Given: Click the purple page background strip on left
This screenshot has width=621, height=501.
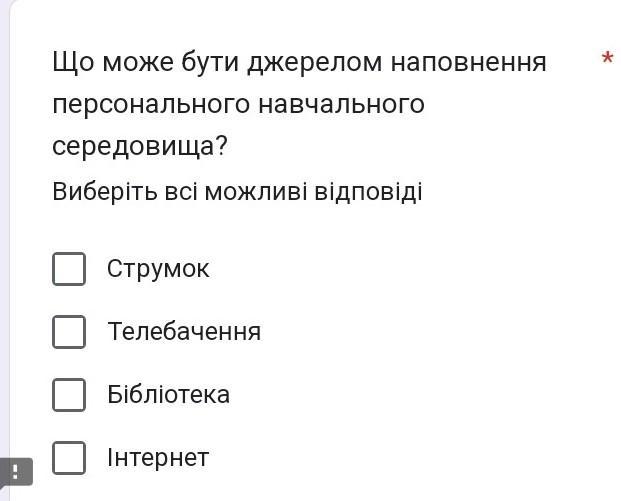Looking at the screenshot, I should 4,238.
